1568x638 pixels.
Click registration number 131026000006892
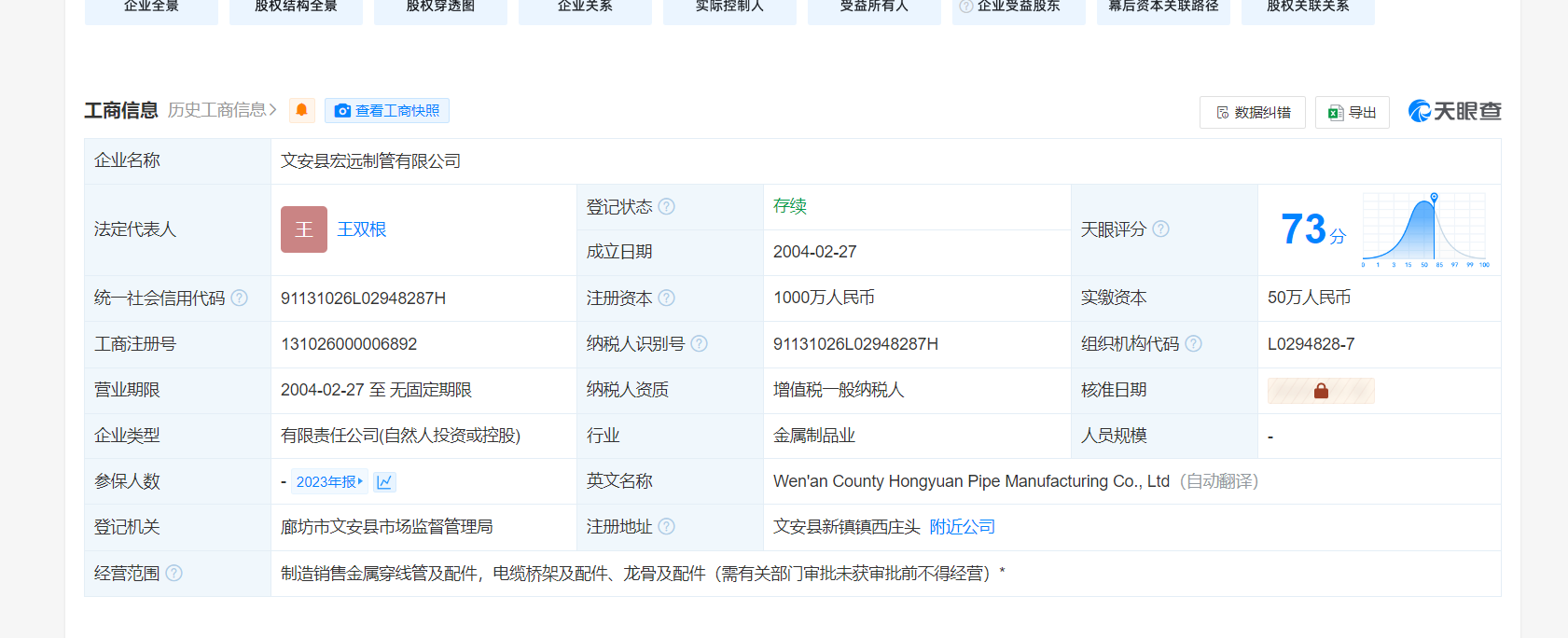[349, 344]
